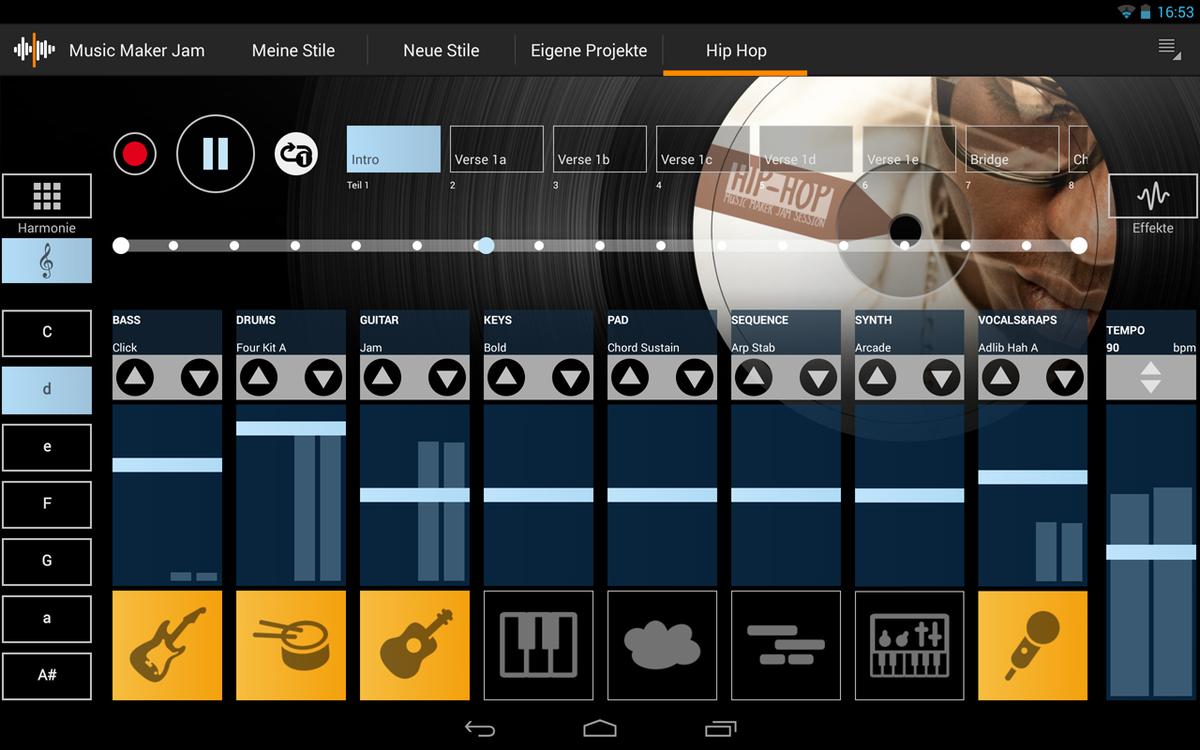This screenshot has height=750, width=1200.
Task: Open the overflow menu at top right
Action: 1169,49
